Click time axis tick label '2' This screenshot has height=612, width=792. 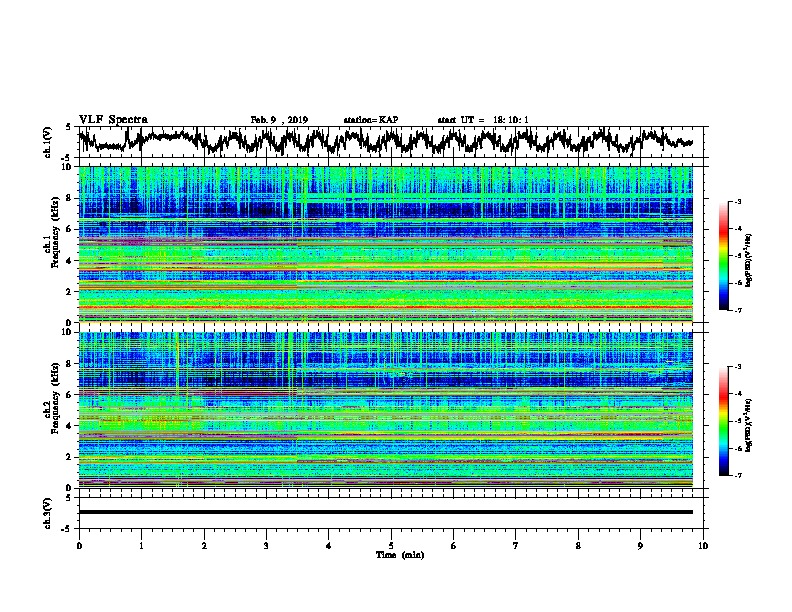(204, 546)
